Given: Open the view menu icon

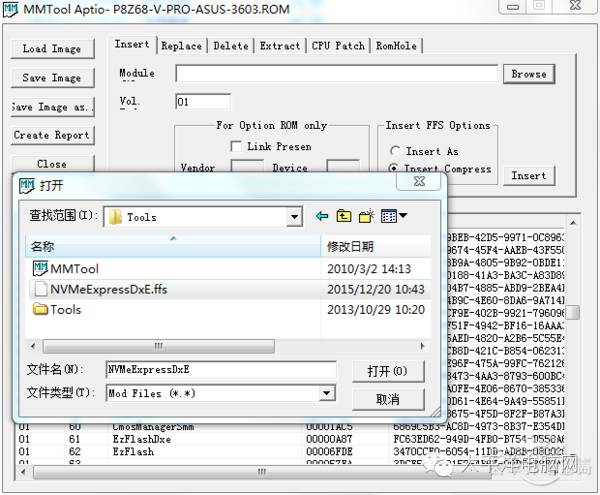Looking at the screenshot, I should pos(394,216).
